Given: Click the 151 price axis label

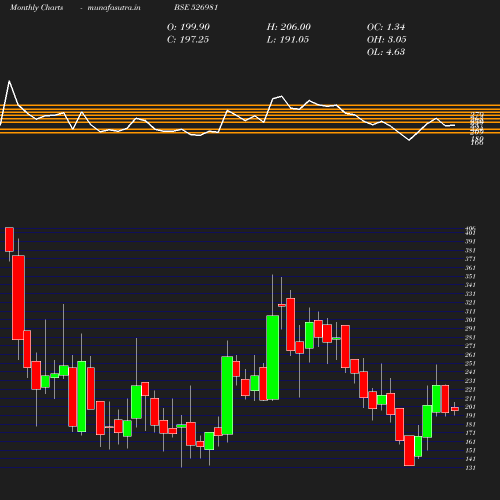Looking at the screenshot, I should tap(470, 450).
